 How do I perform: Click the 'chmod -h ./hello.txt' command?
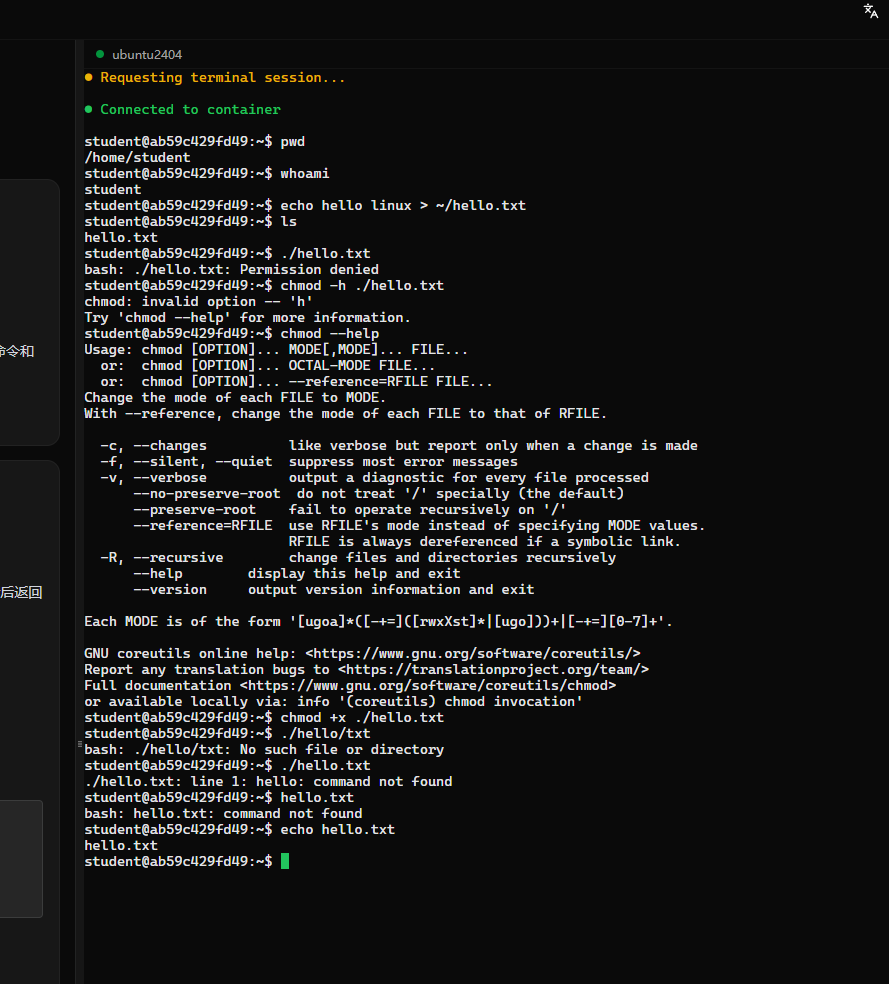264,286
